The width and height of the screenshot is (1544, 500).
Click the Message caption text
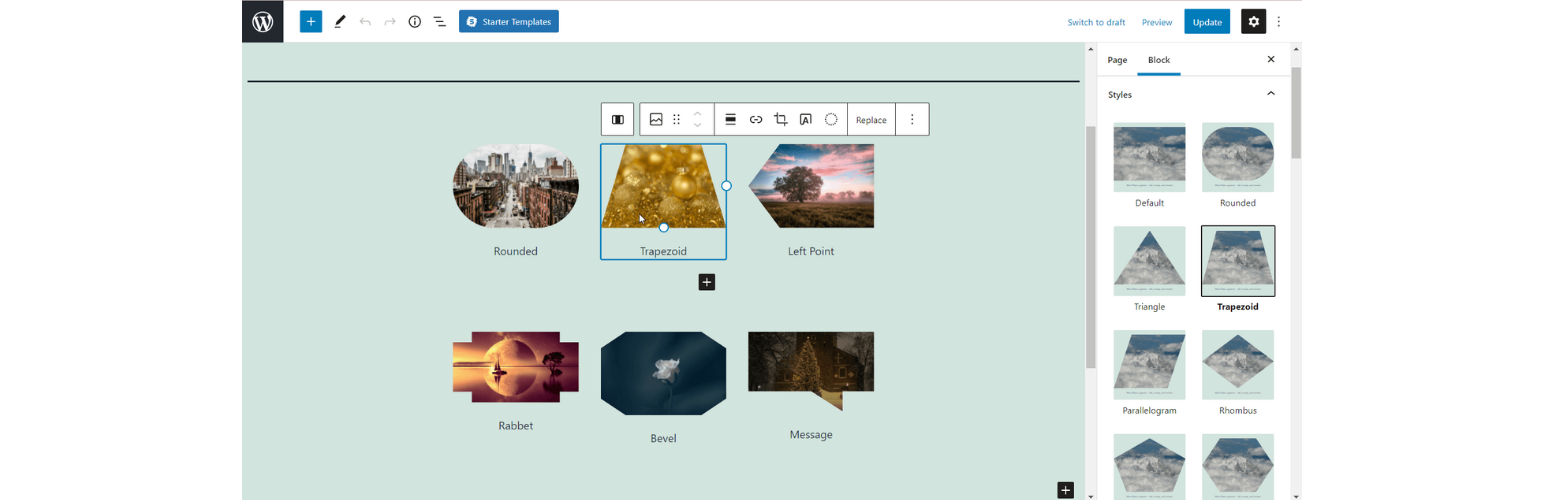click(811, 435)
